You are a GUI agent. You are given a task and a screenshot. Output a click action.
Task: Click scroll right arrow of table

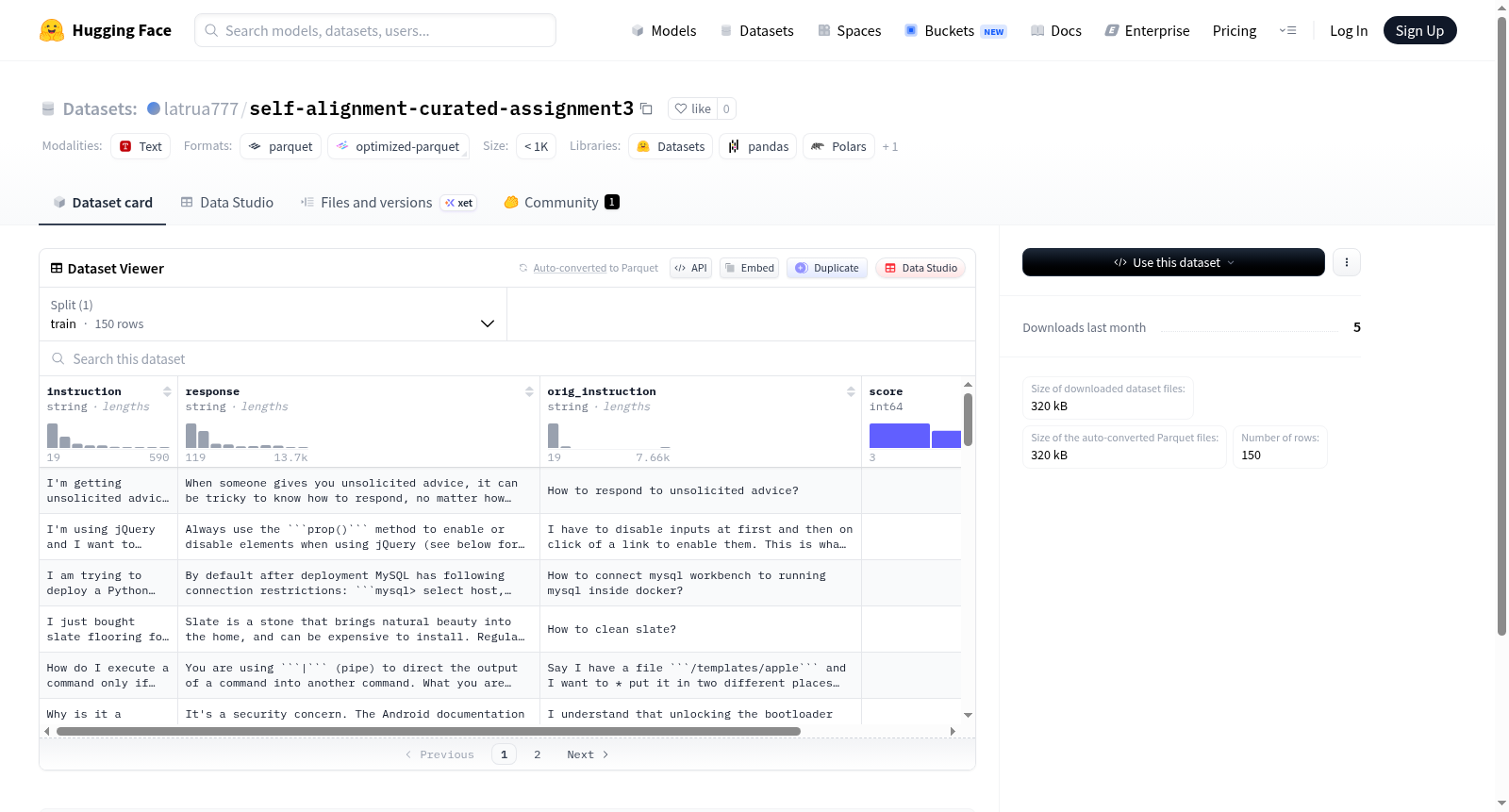coord(953,731)
